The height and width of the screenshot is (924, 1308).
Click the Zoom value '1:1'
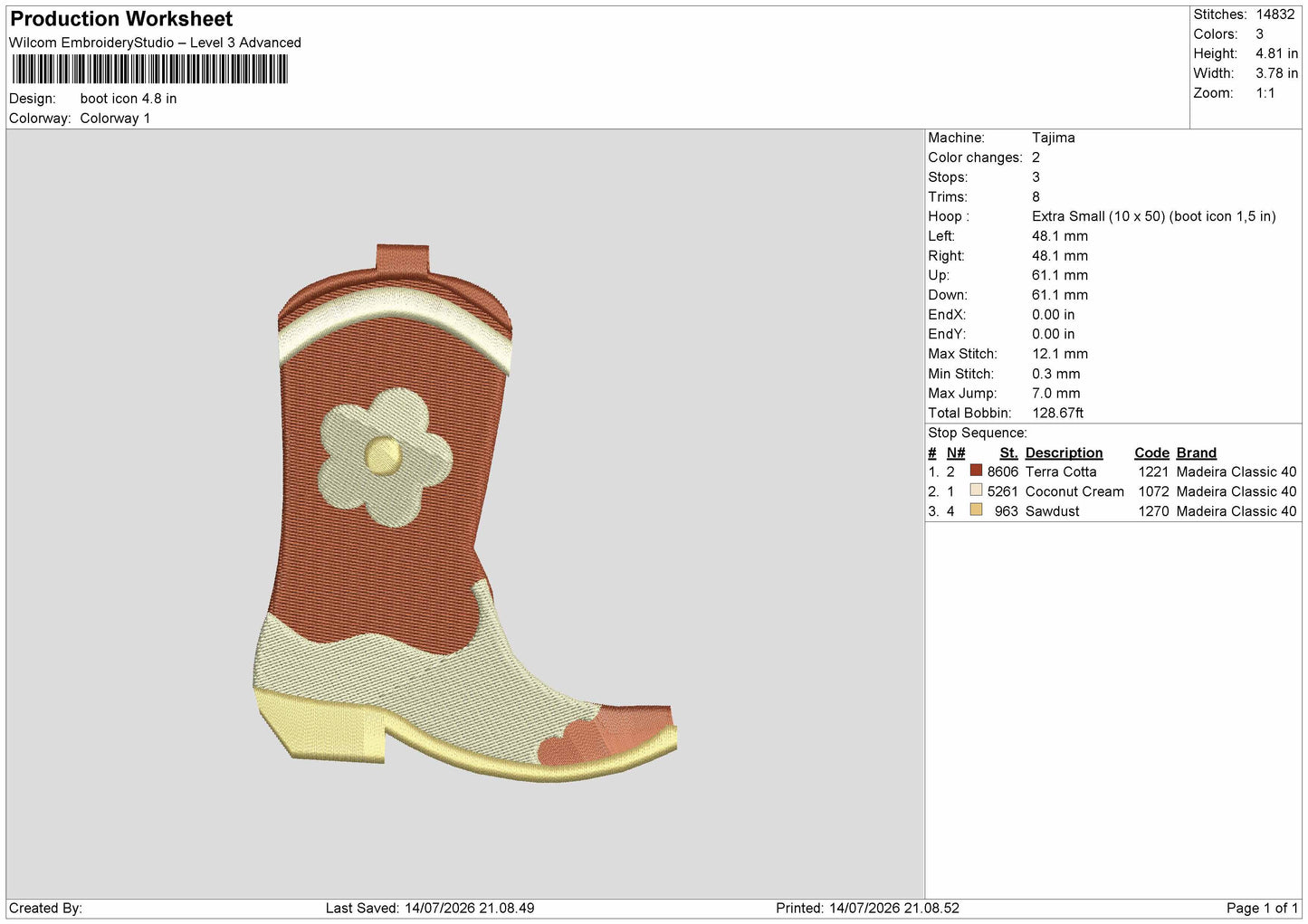tap(1265, 93)
